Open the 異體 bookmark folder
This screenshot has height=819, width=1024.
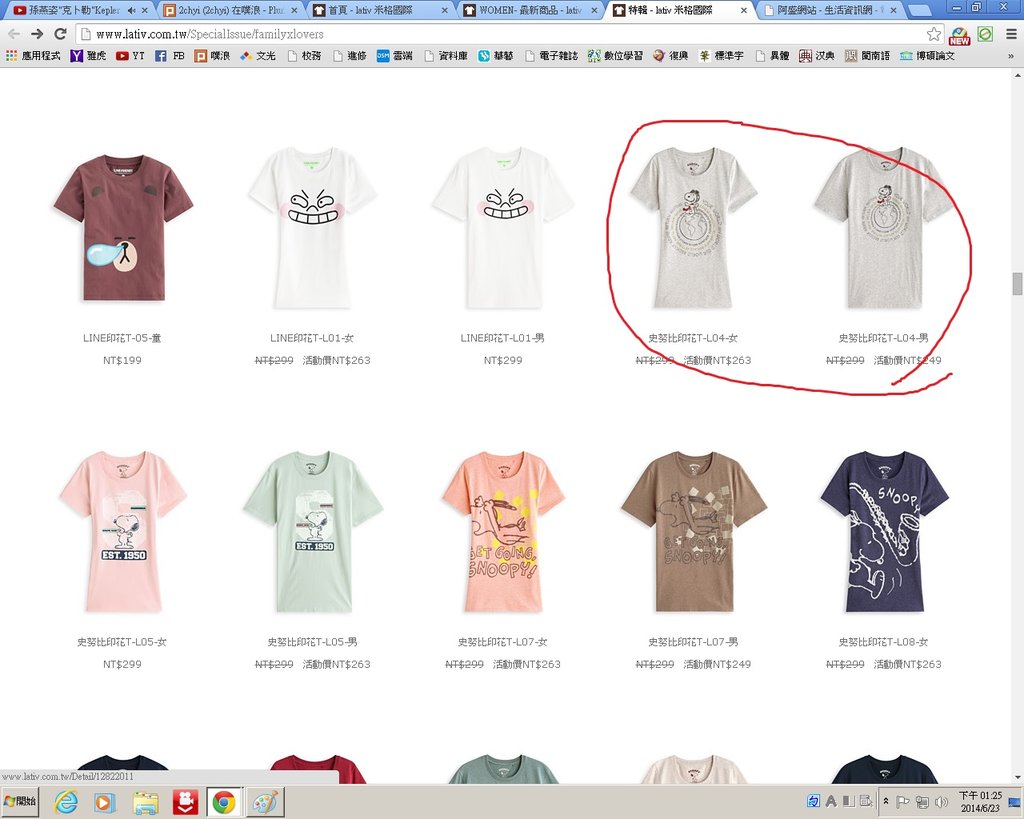point(771,56)
